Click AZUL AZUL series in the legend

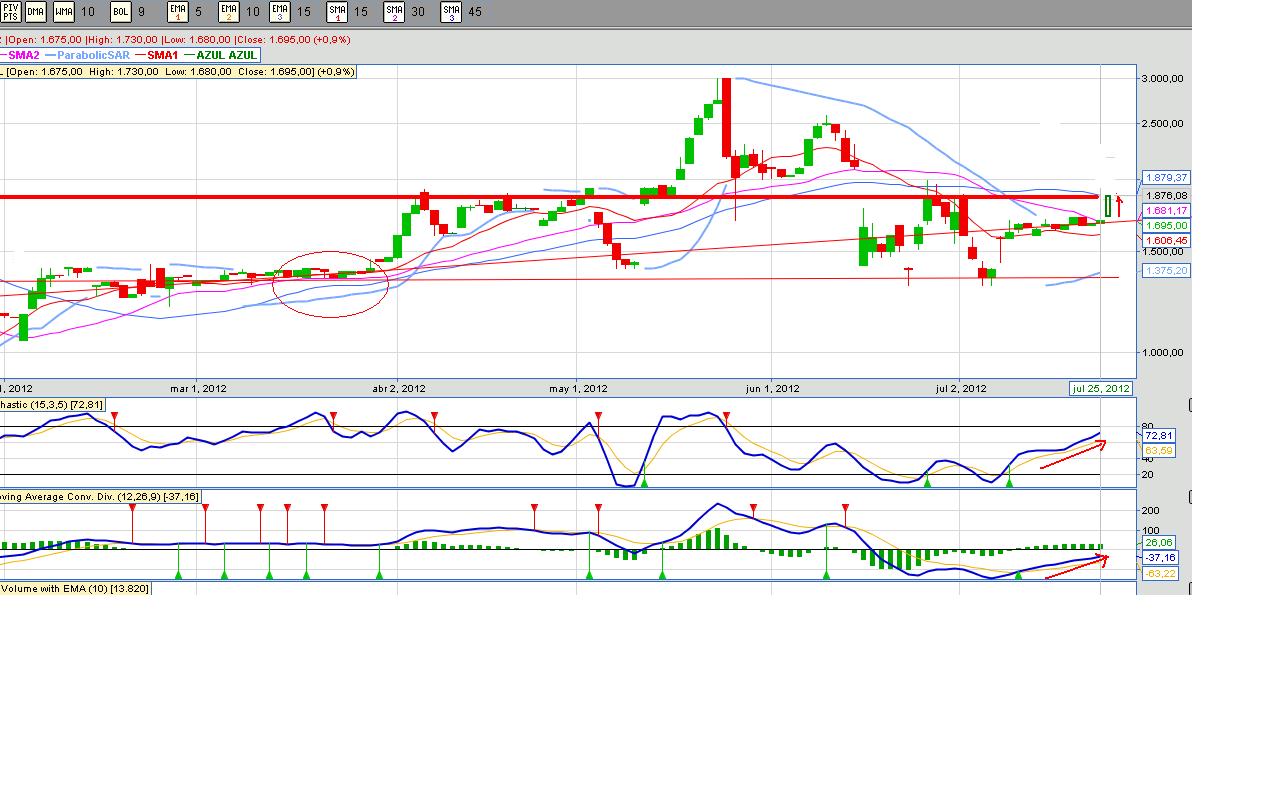pyautogui.click(x=229, y=55)
